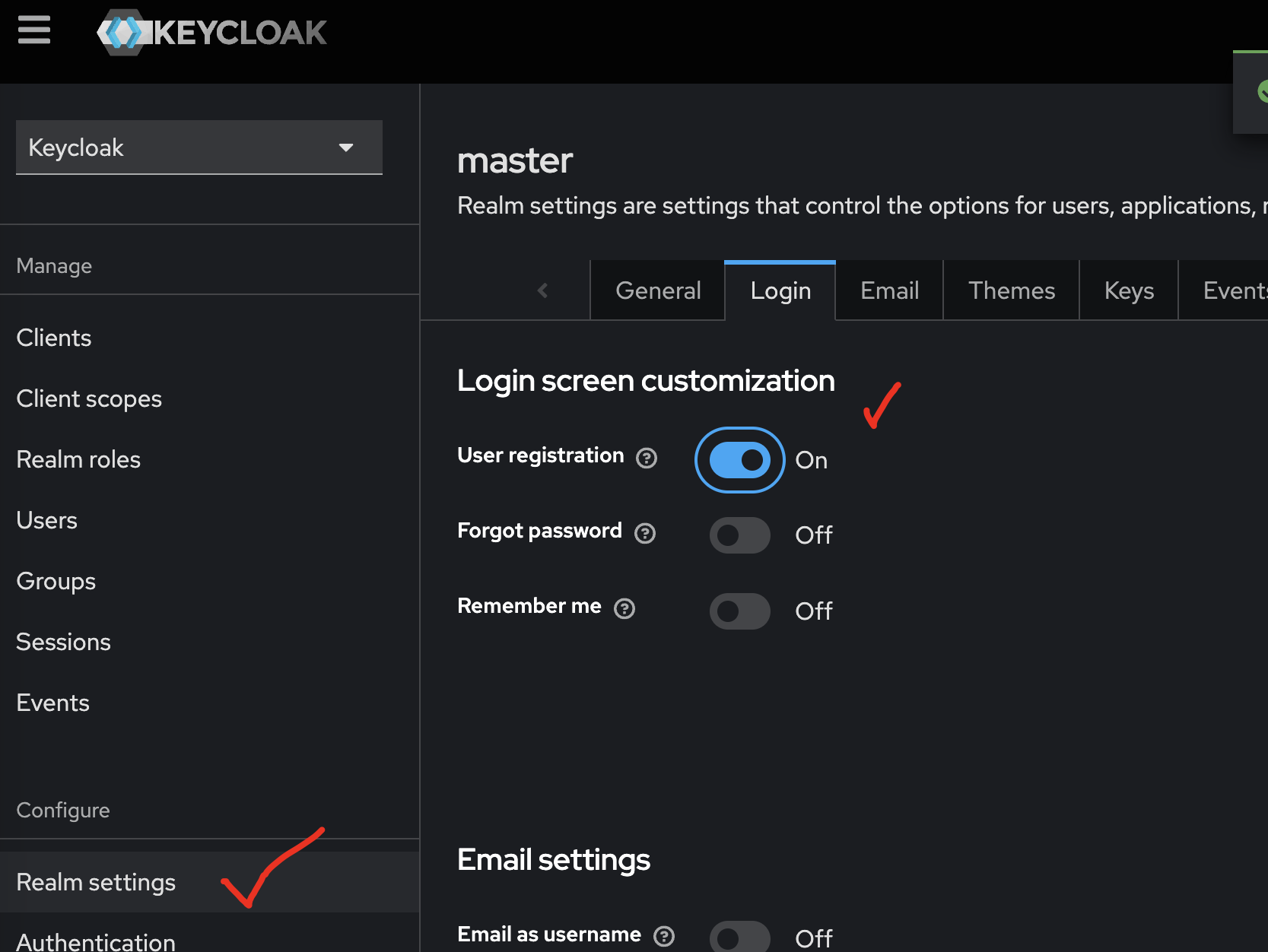The width and height of the screenshot is (1268, 952).
Task: Open Groups in the sidebar
Action: pyautogui.click(x=210, y=581)
